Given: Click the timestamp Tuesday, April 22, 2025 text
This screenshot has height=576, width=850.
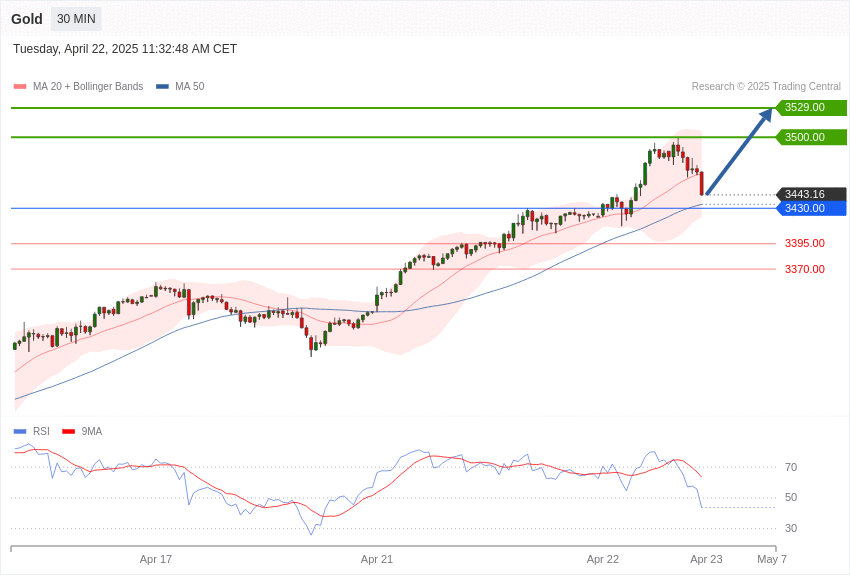Looking at the screenshot, I should point(125,49).
